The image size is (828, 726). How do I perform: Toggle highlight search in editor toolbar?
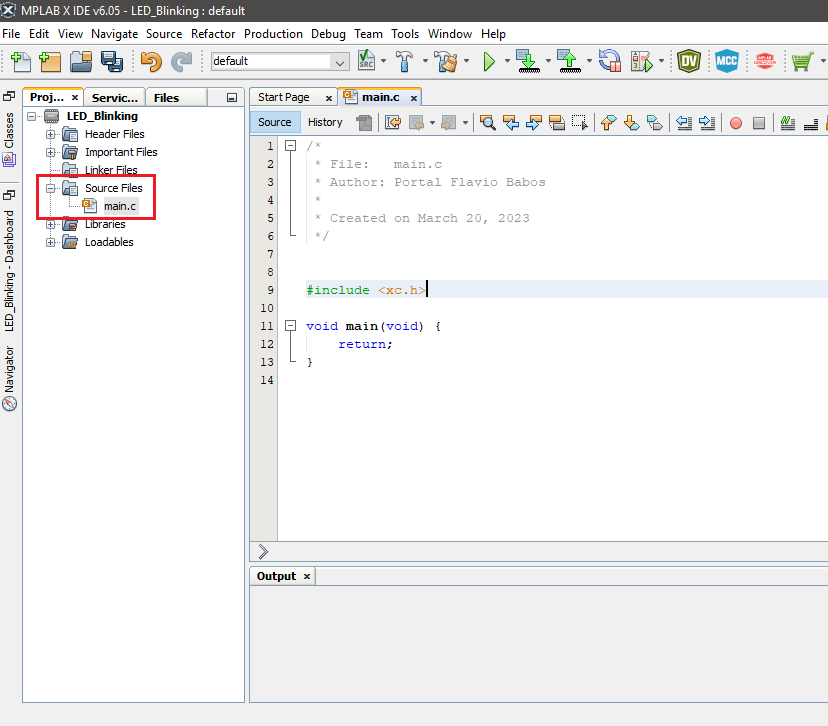(x=557, y=123)
